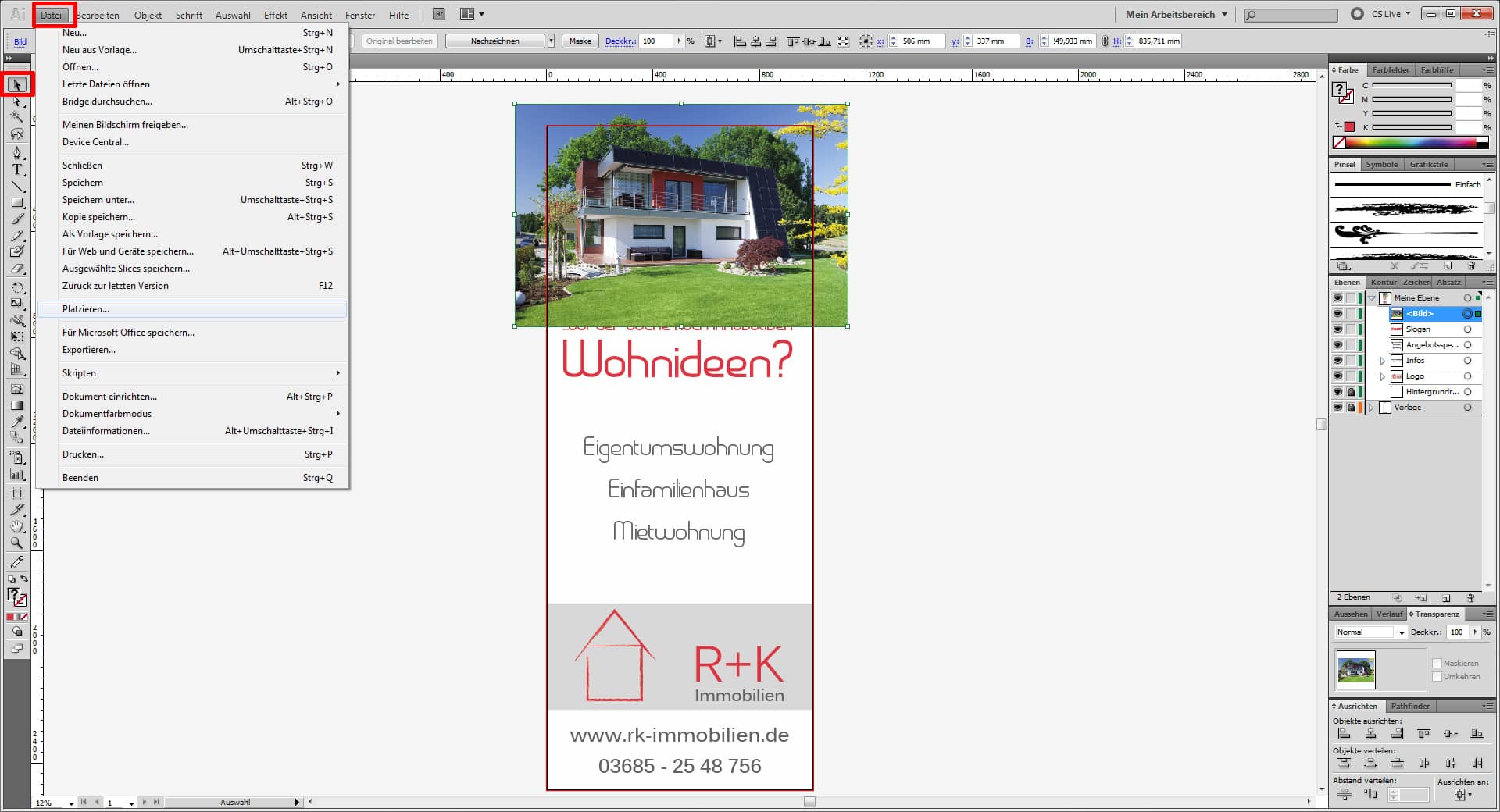The width and height of the screenshot is (1500, 812).
Task: Select the Pen tool
Action: [x=17, y=152]
